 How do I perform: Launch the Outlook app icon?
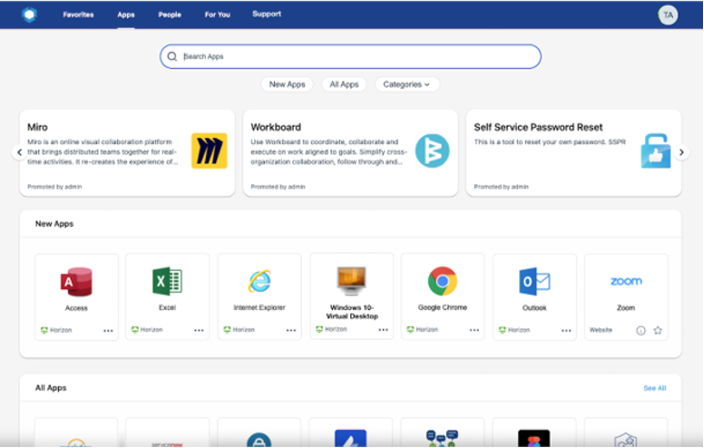coord(534,282)
